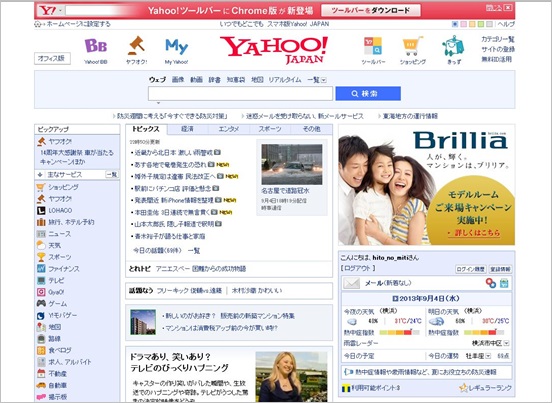The image size is (552, 403).
Task: Expand the date header 2013年9月4日 arrow
Action: 395,298
